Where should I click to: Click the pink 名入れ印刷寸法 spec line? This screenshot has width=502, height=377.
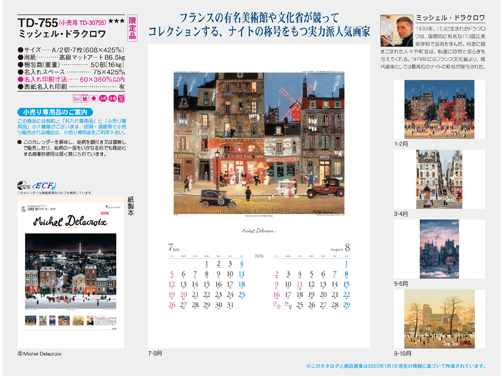71,79
